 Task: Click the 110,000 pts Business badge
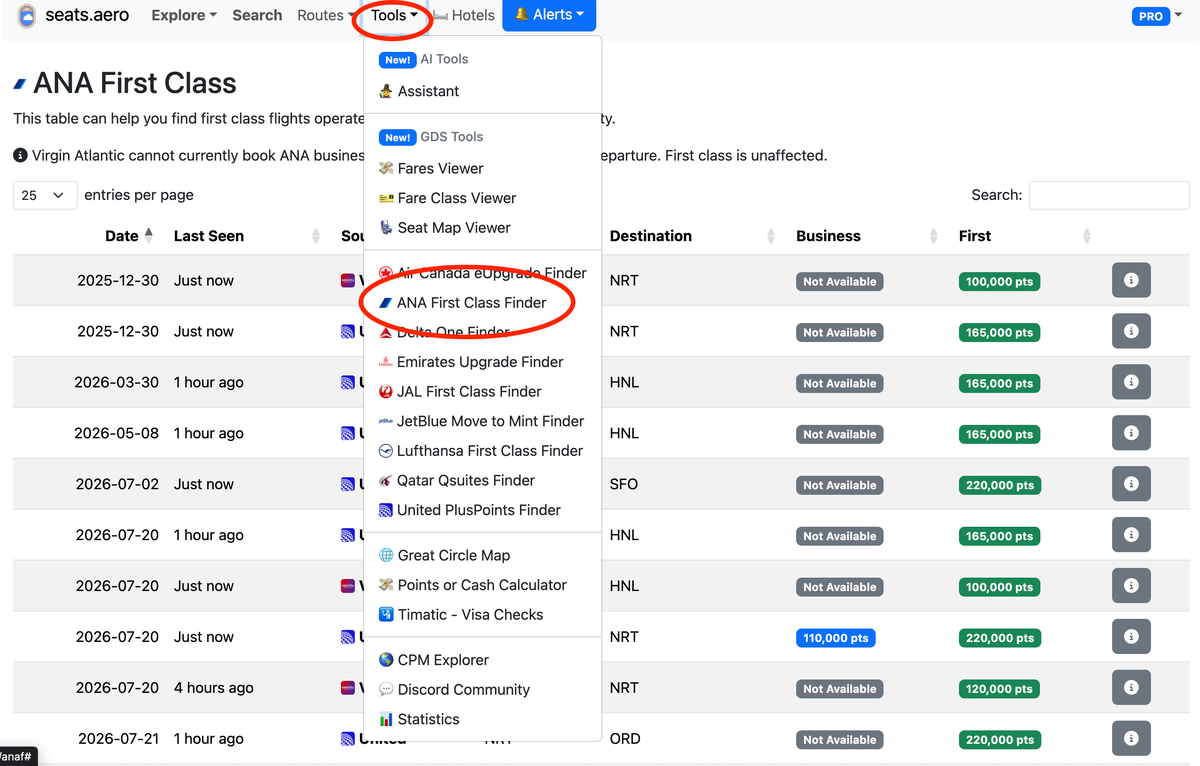pyautogui.click(x=836, y=638)
